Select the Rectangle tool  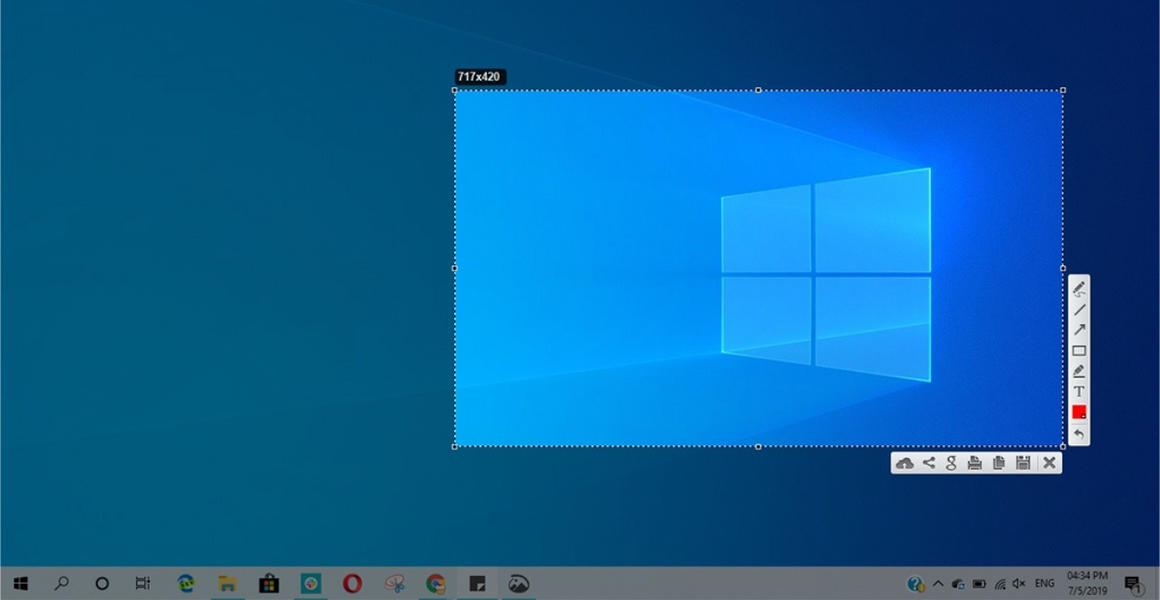pyautogui.click(x=1079, y=351)
